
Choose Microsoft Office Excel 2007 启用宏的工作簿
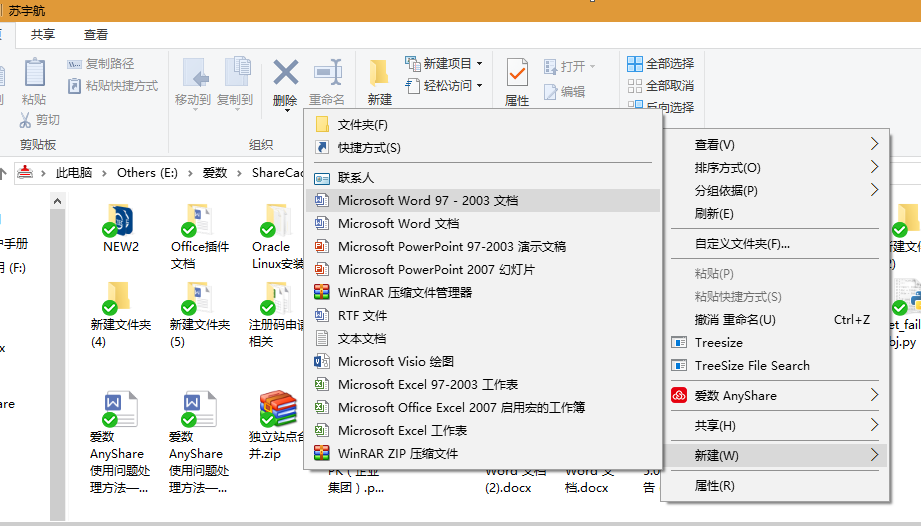483,407
